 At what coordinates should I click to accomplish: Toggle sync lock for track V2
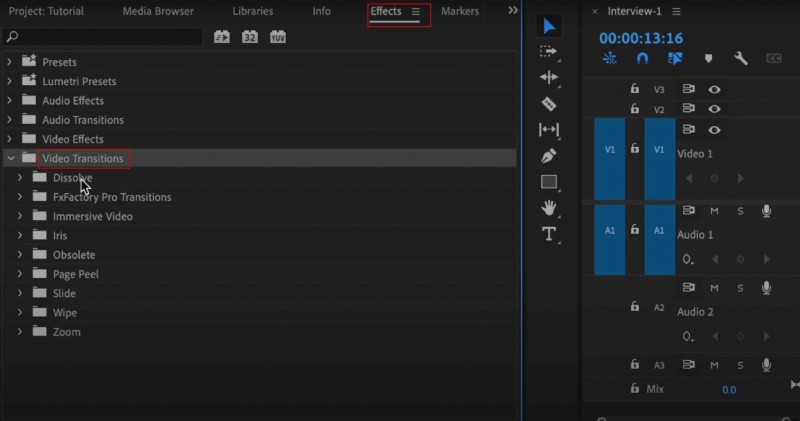(x=688, y=108)
